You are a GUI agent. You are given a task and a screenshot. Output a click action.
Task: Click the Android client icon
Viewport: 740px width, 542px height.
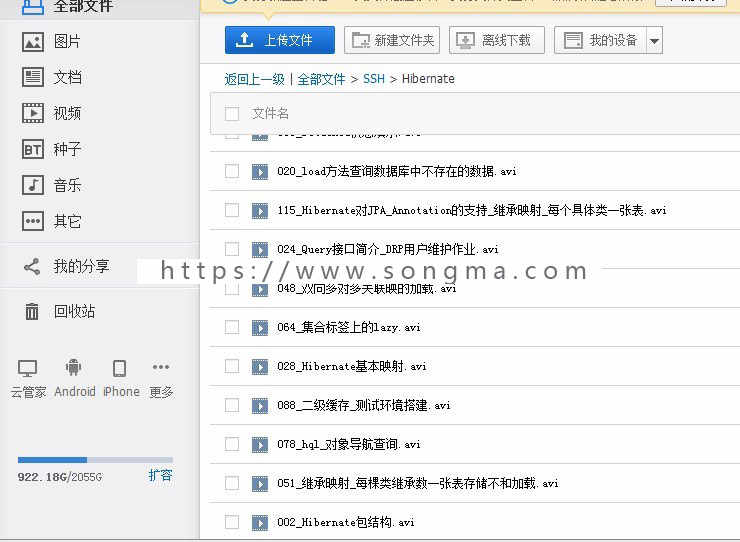(74, 367)
